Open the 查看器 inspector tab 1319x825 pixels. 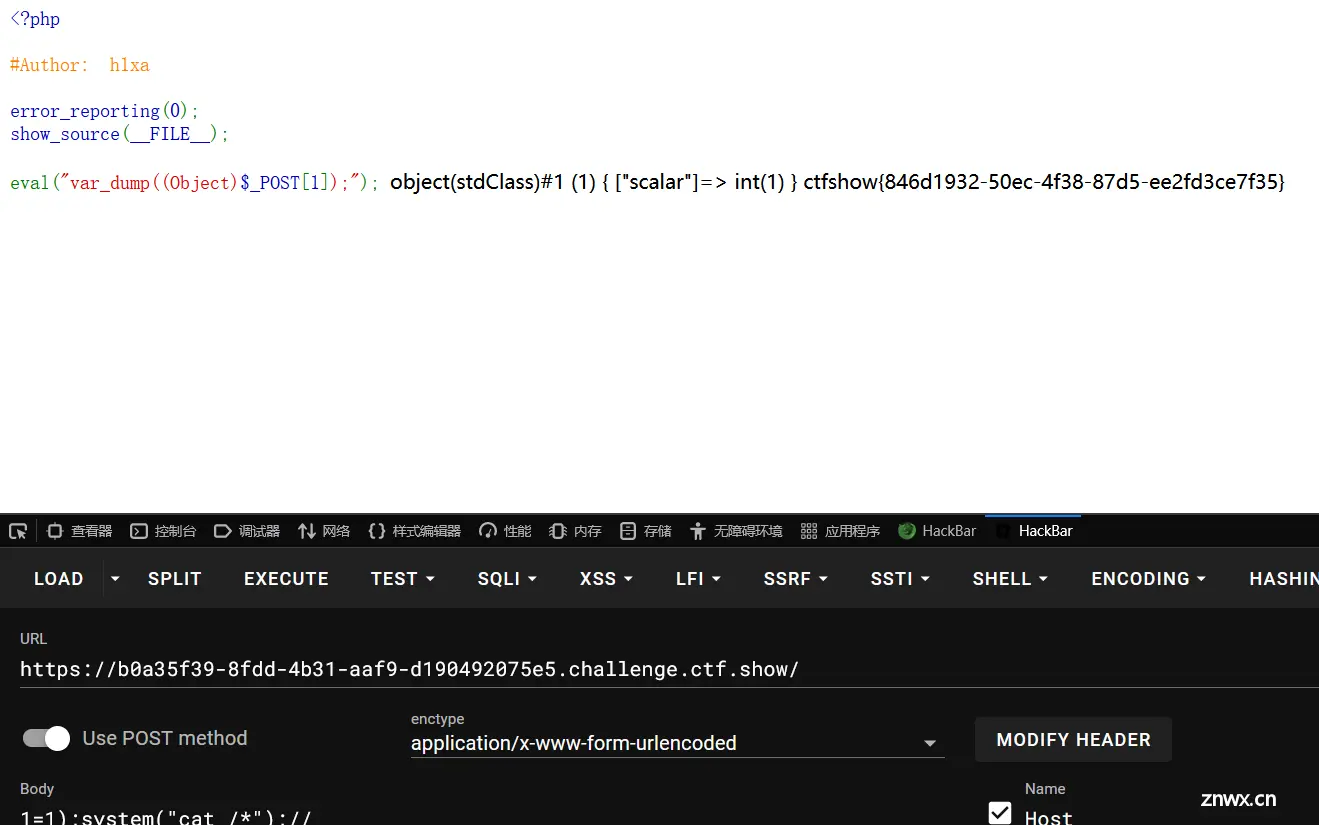(80, 531)
